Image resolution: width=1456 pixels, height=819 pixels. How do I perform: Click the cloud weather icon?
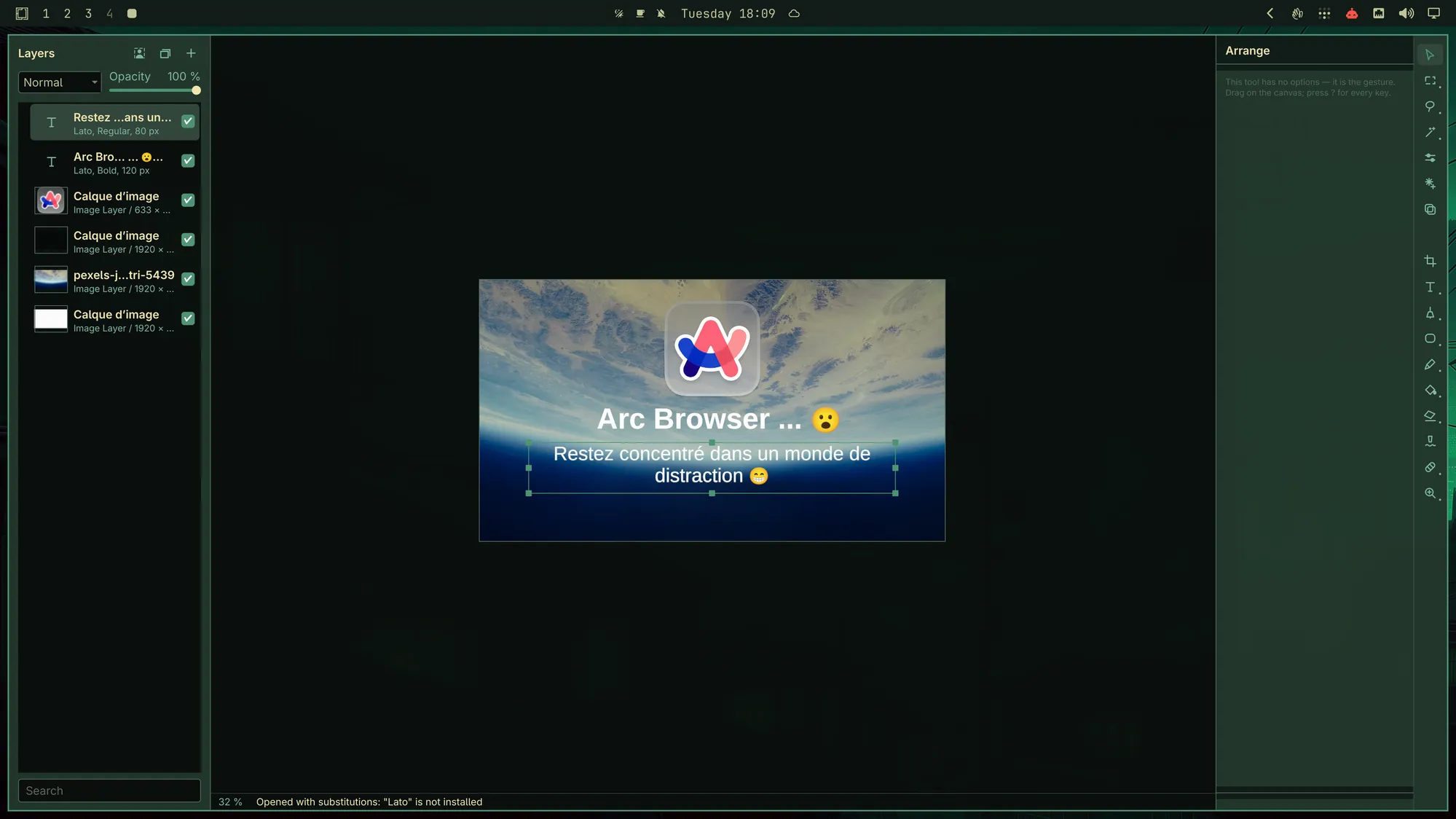pyautogui.click(x=794, y=13)
